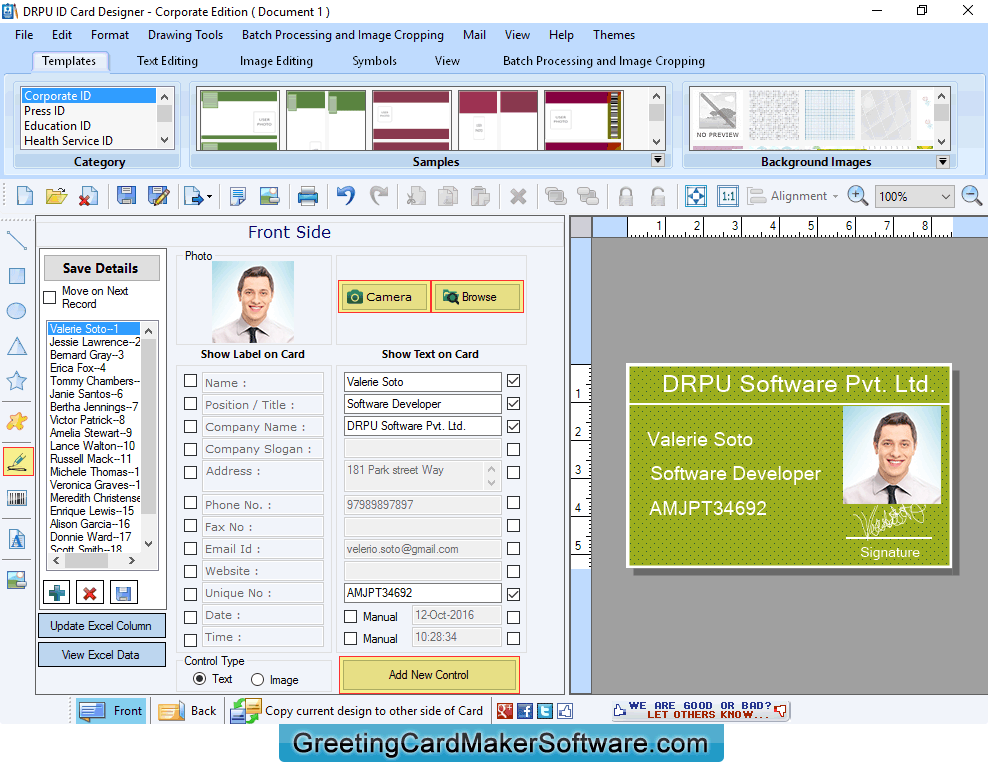The image size is (988, 762).
Task: Redo the last action
Action: click(x=379, y=196)
